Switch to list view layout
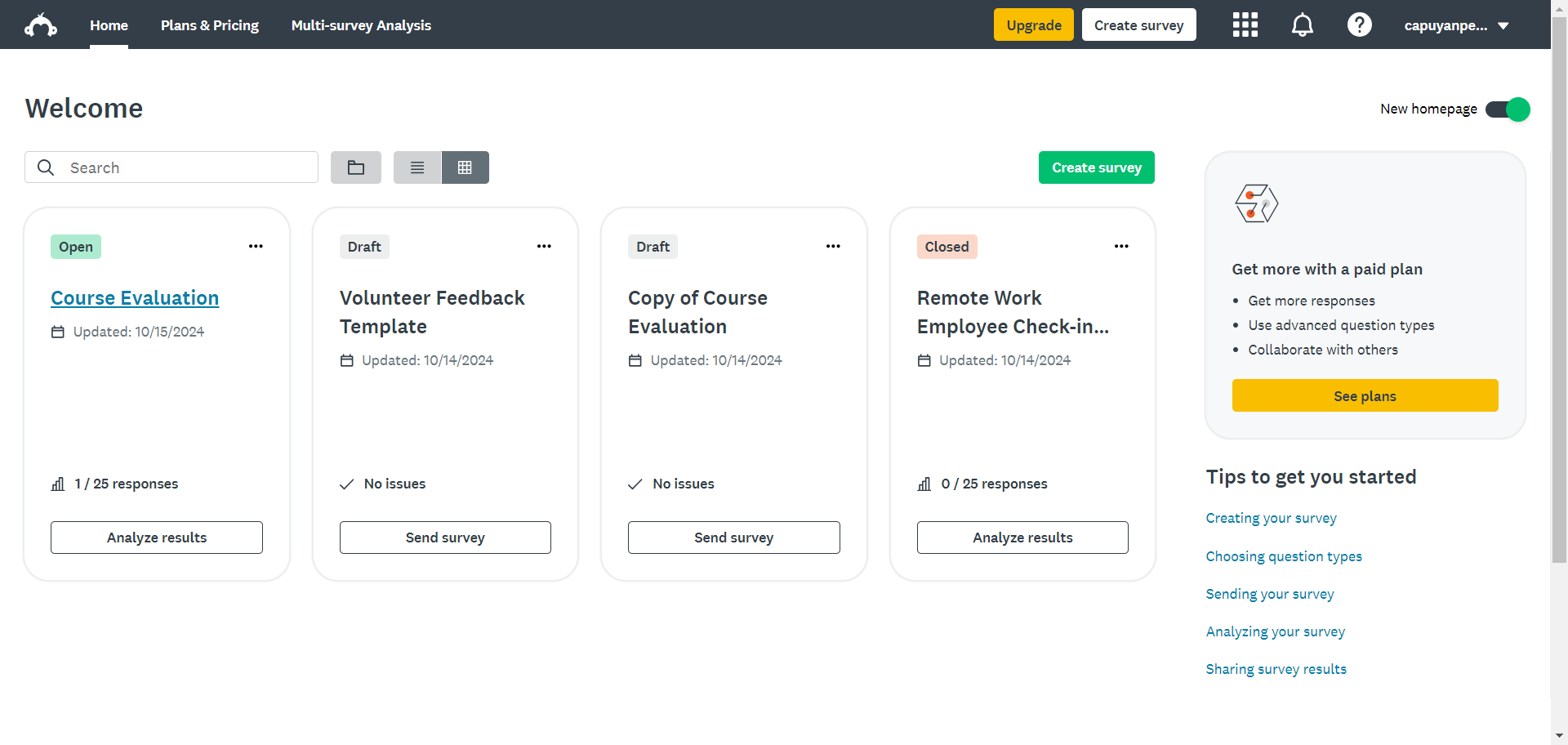This screenshot has width=1568, height=745. point(417,167)
